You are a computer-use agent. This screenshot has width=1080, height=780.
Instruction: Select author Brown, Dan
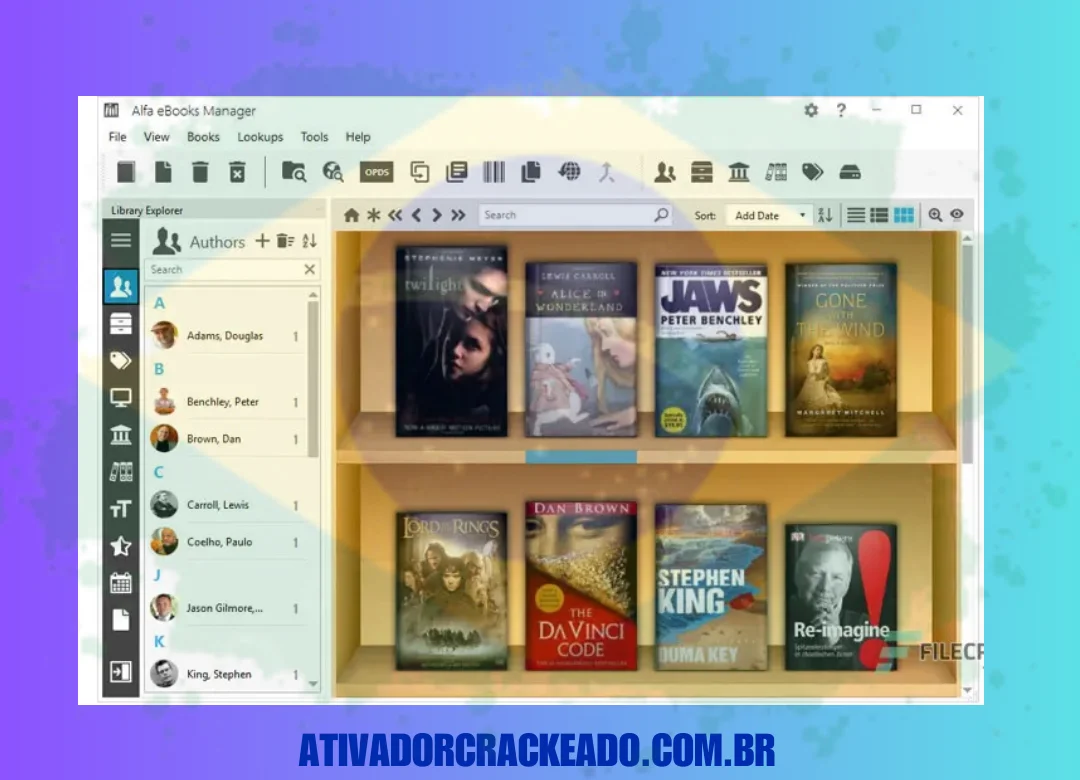tap(227, 439)
